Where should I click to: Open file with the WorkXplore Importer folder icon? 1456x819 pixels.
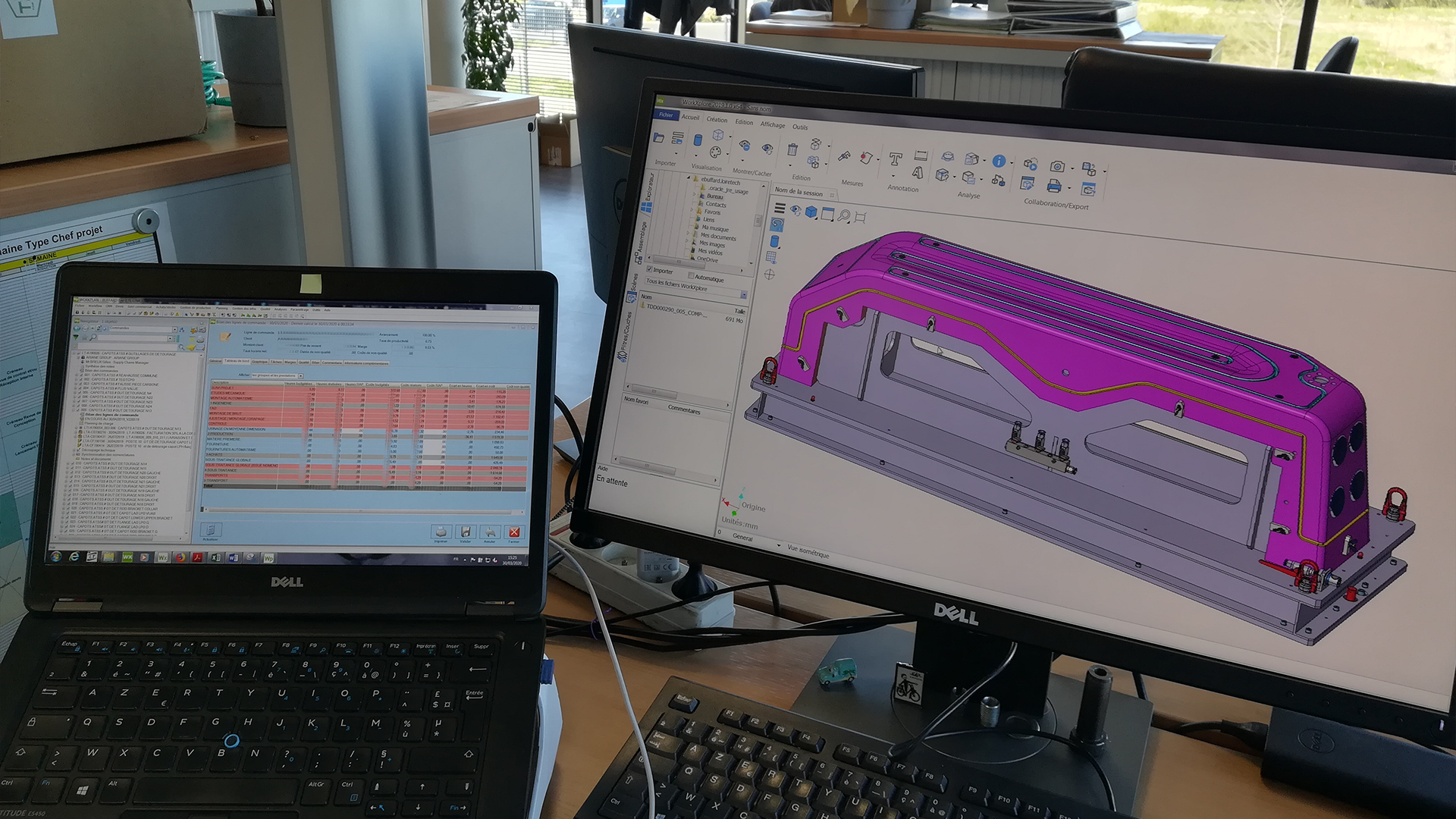pyautogui.click(x=658, y=138)
